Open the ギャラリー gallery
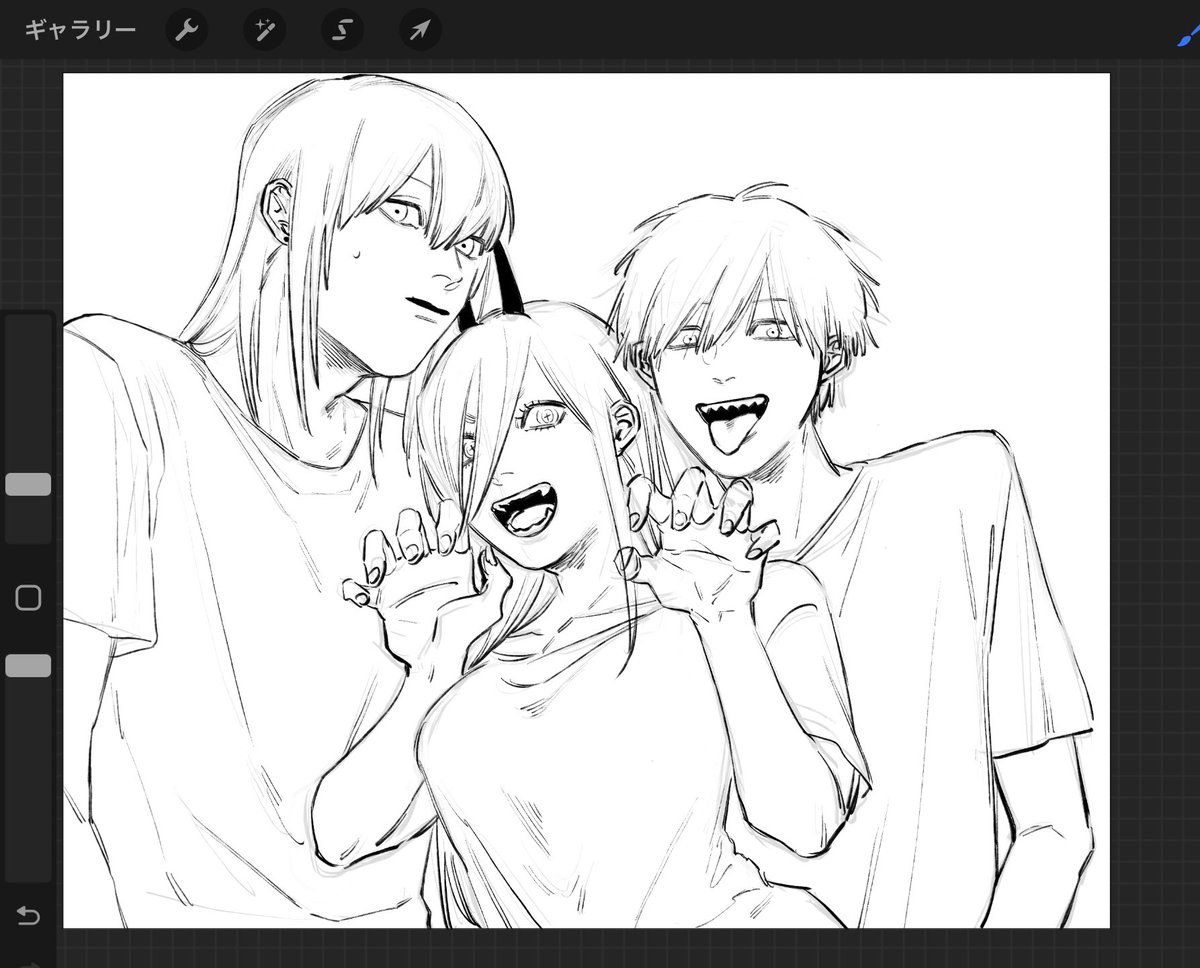1200x968 pixels. point(80,30)
